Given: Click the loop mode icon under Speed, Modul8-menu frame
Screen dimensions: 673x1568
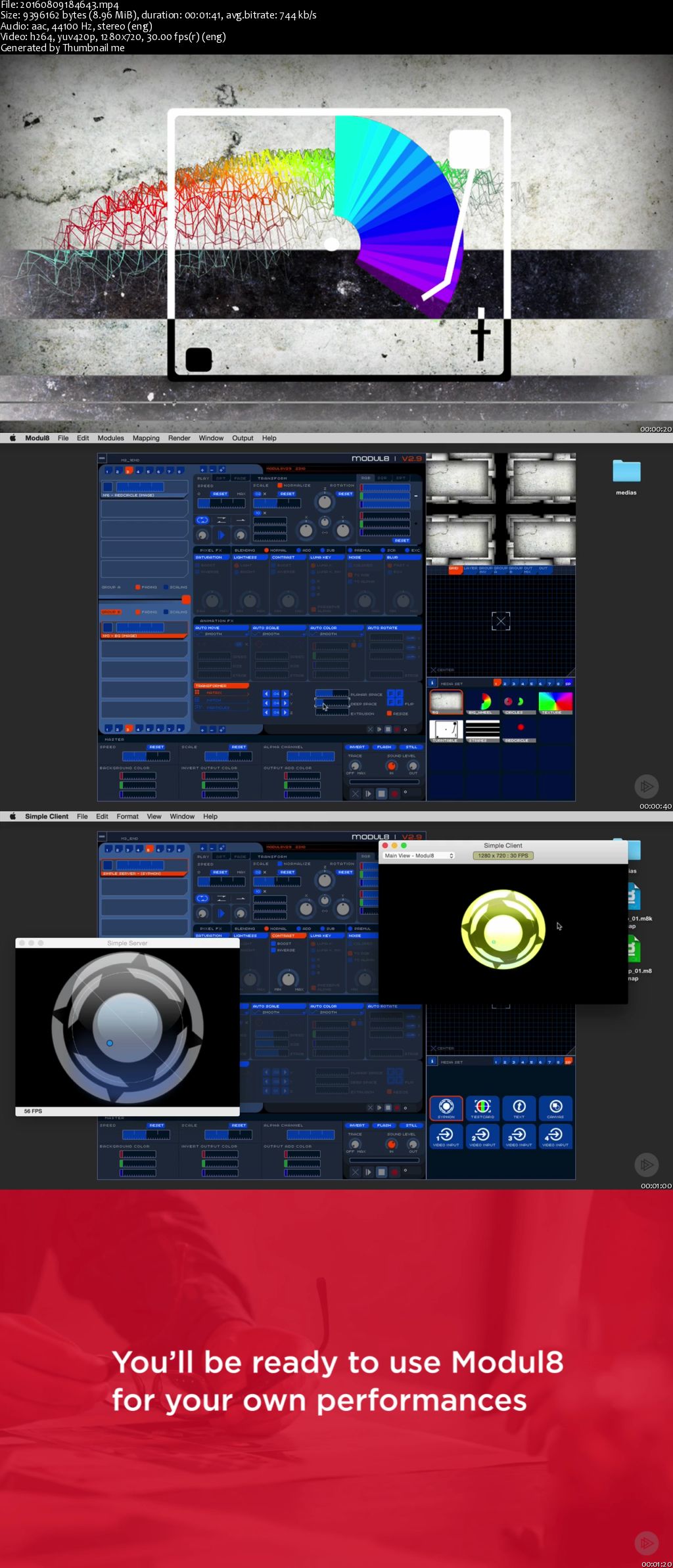Looking at the screenshot, I should pos(202,520).
